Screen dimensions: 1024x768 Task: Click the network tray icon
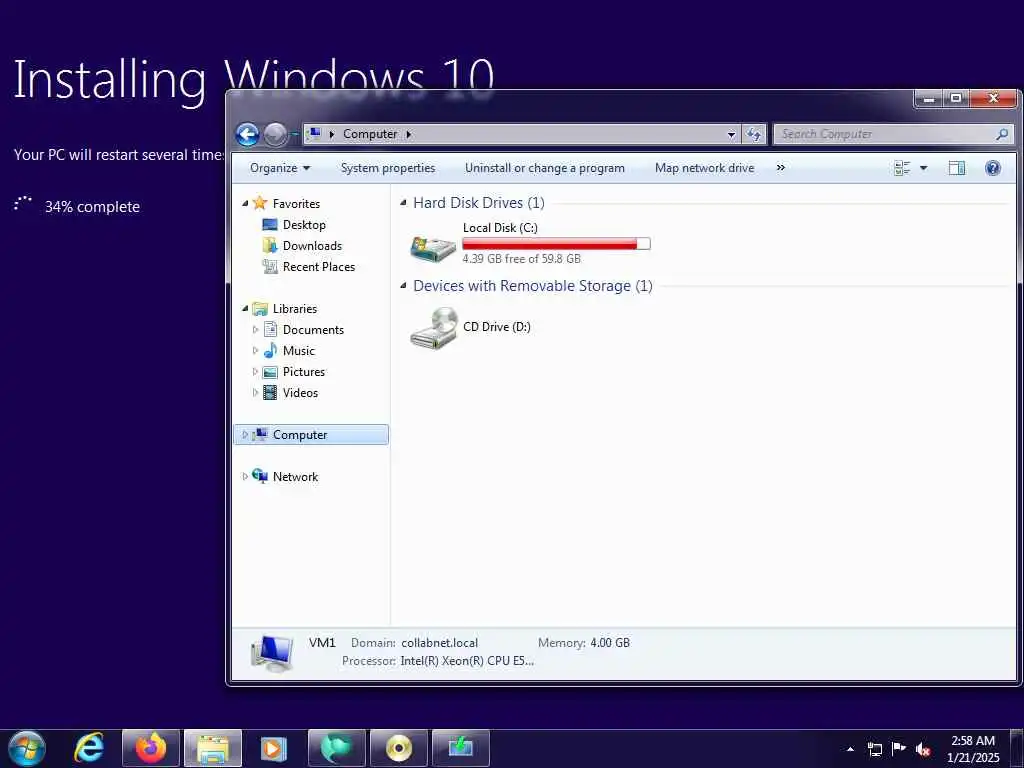(x=874, y=749)
